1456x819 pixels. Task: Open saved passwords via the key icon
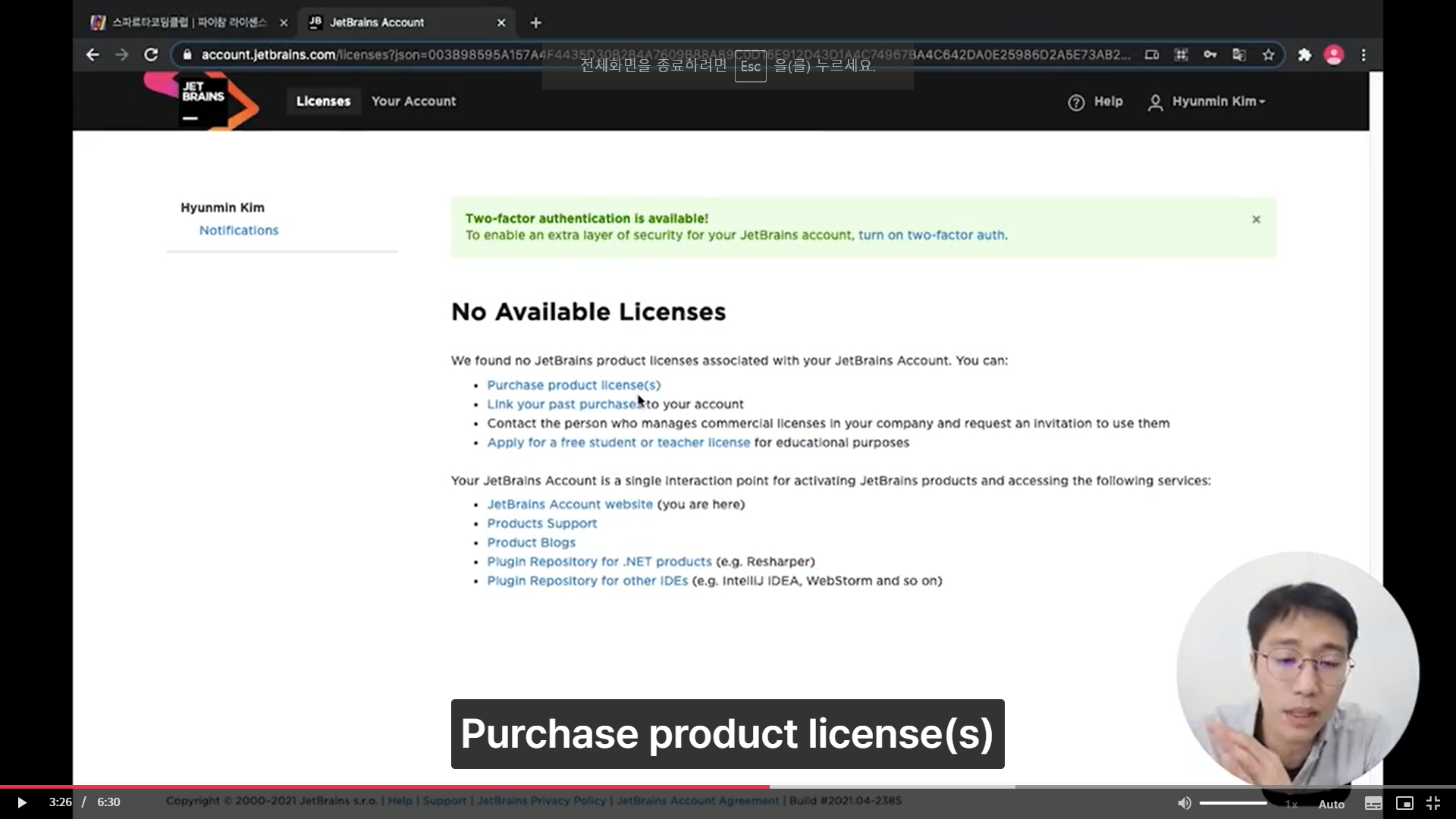pos(1210,55)
